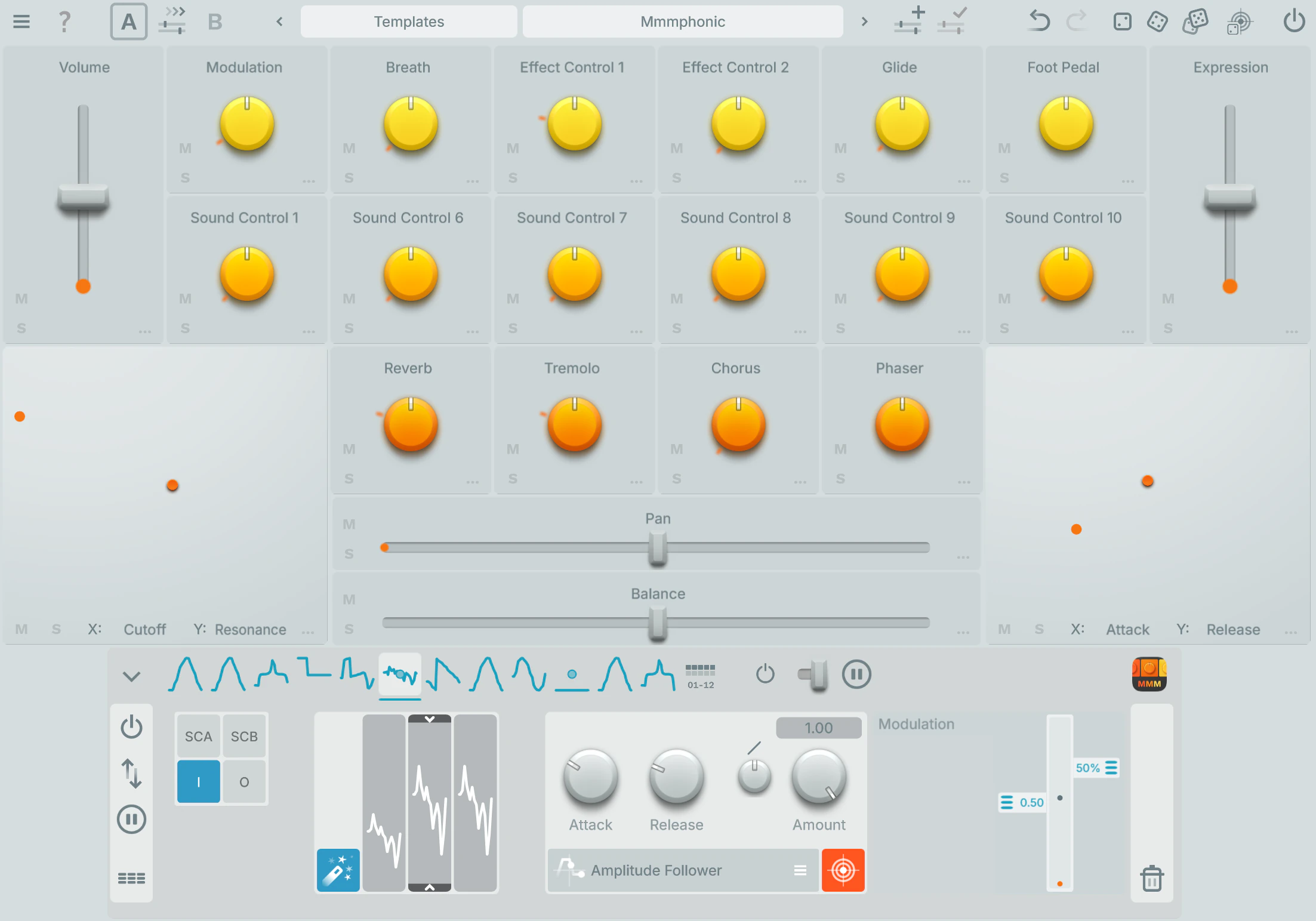This screenshot has height=921, width=1316.
Task: Select the third modulator waveform tab
Action: click(x=272, y=674)
